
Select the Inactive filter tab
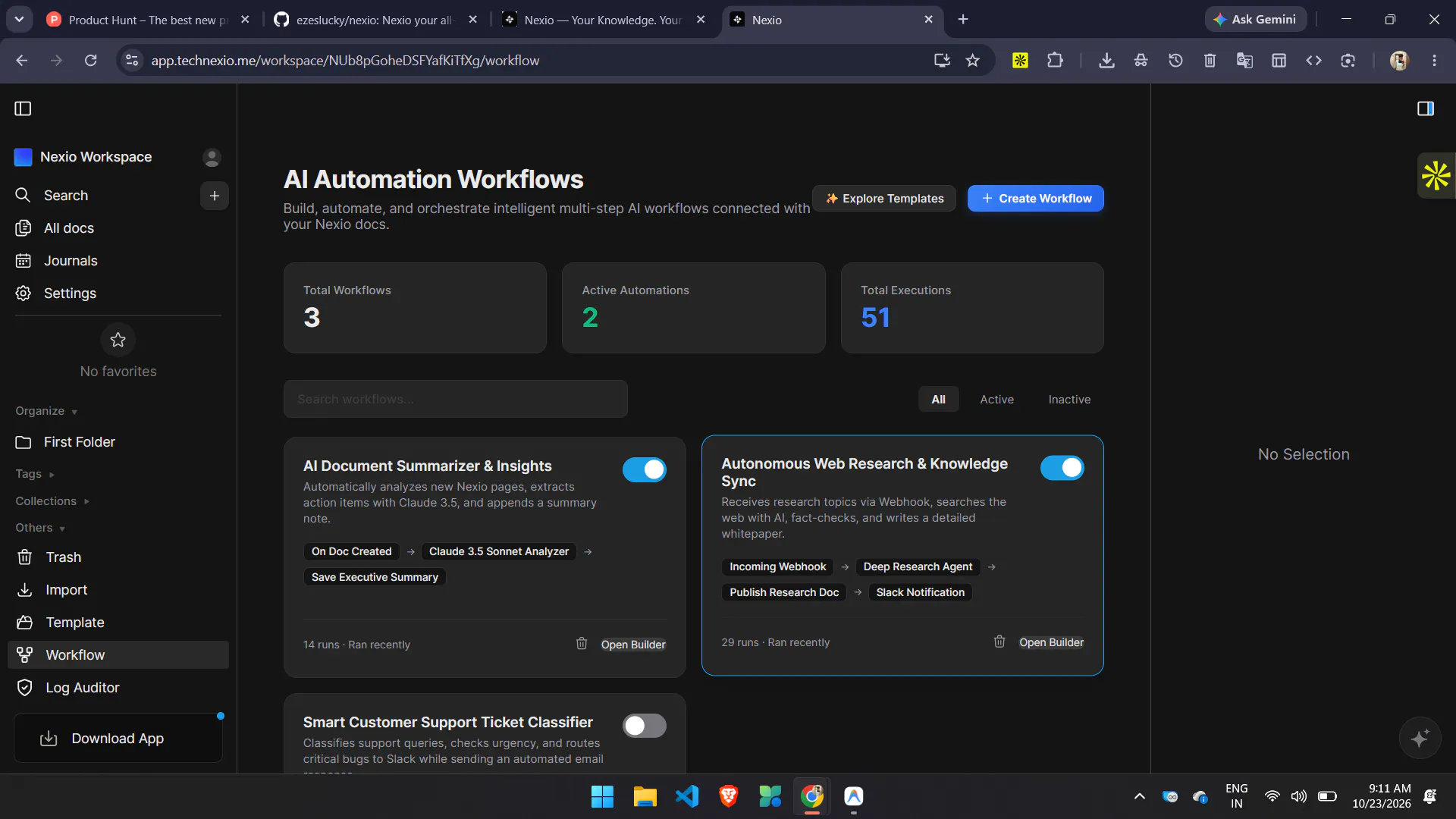pyautogui.click(x=1069, y=400)
